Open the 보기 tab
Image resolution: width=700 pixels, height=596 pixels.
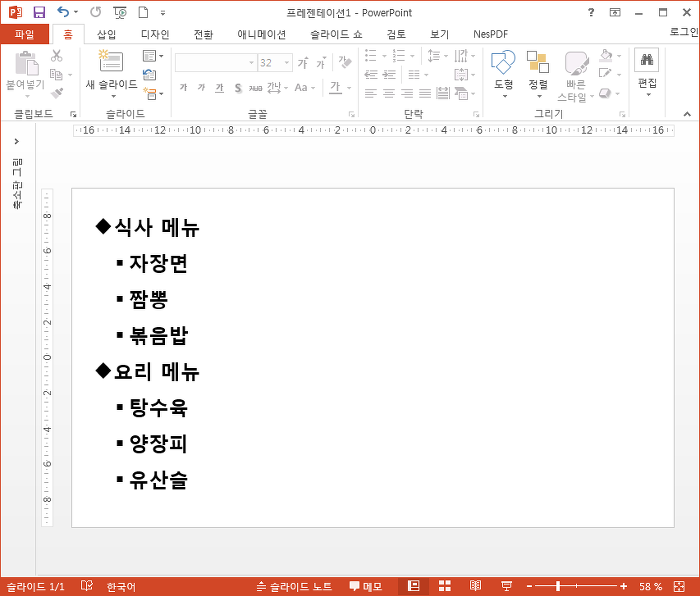(439, 34)
